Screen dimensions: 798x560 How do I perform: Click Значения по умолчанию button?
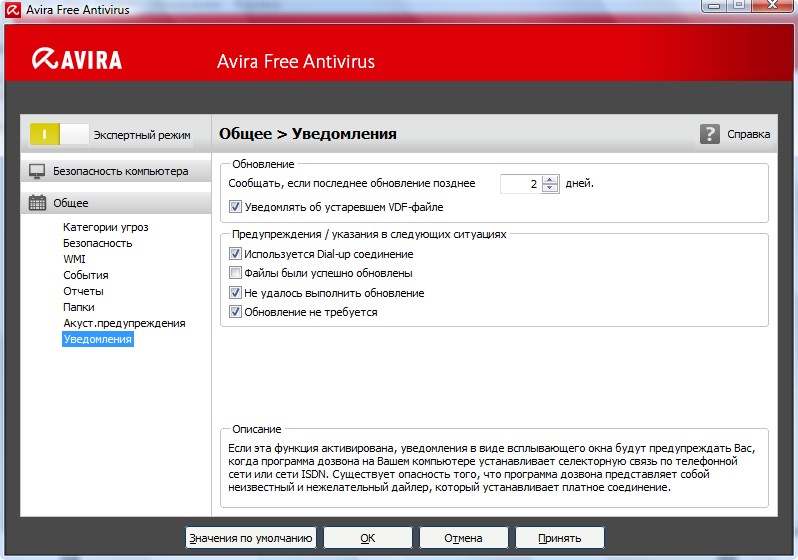point(250,538)
